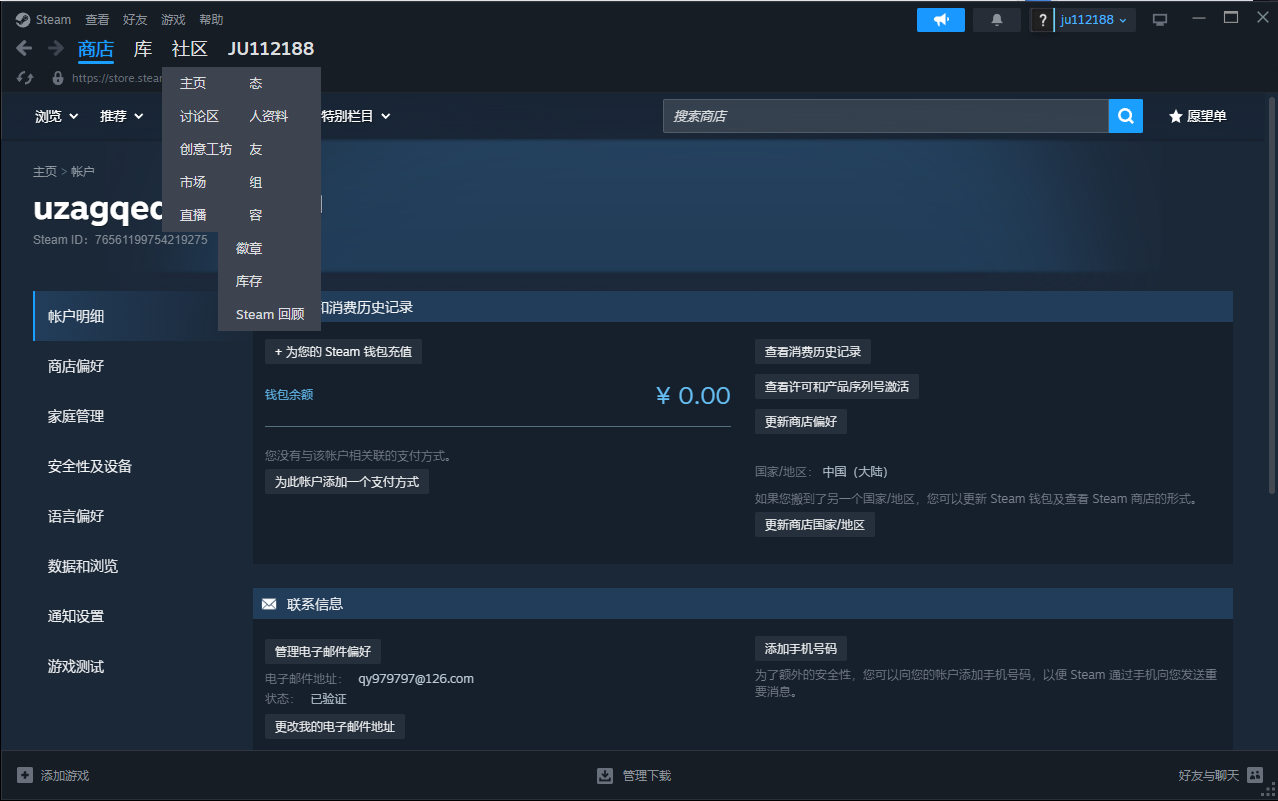
Task: Click the friends and chat icon
Action: click(1255, 775)
